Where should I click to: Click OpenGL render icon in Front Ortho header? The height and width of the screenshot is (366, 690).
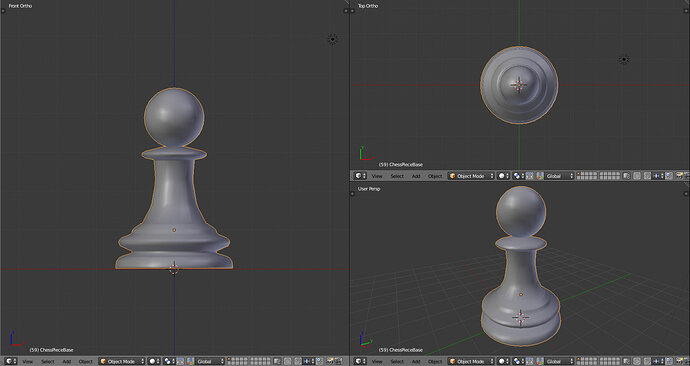[330, 361]
